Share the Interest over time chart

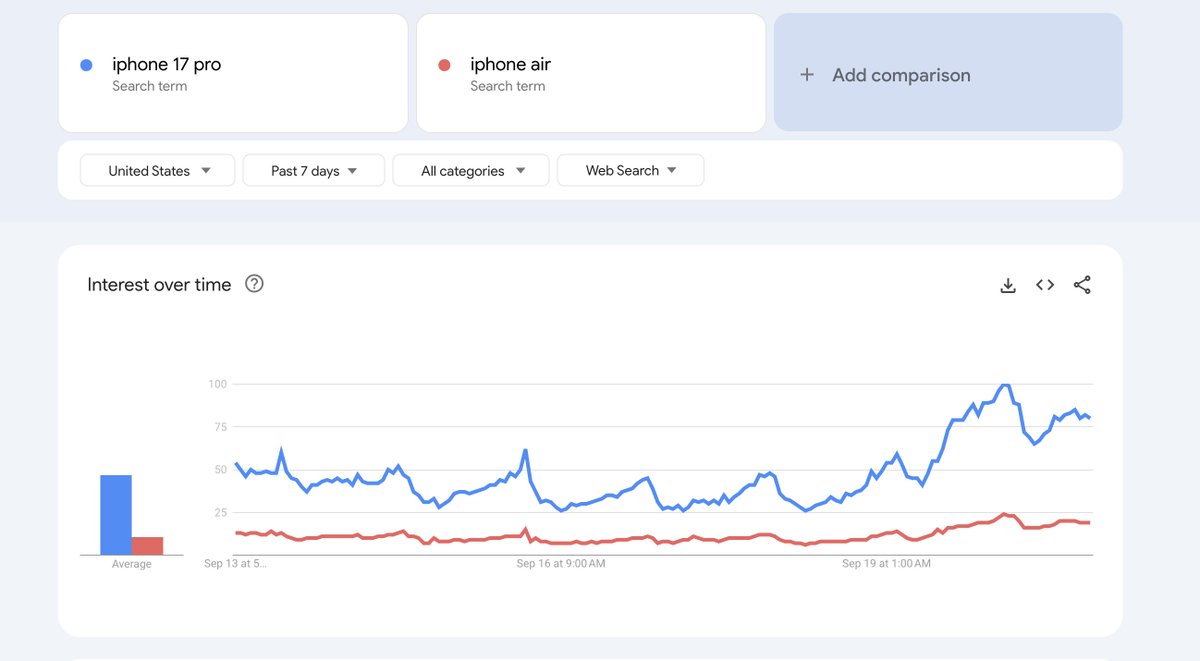pyautogui.click(x=1082, y=285)
